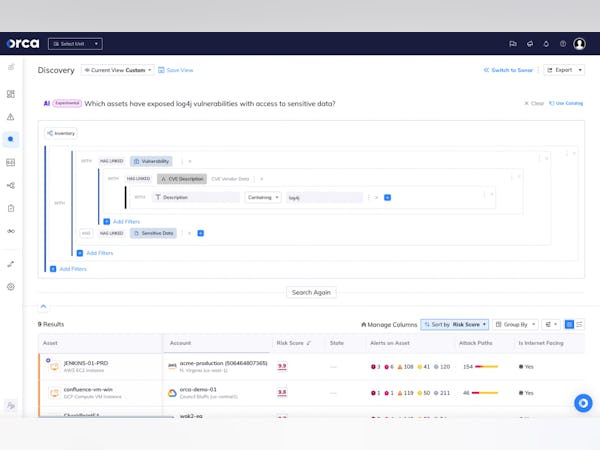This screenshot has width=600, height=450.
Task: Open the dropdown right of Group By
Action: [551, 324]
